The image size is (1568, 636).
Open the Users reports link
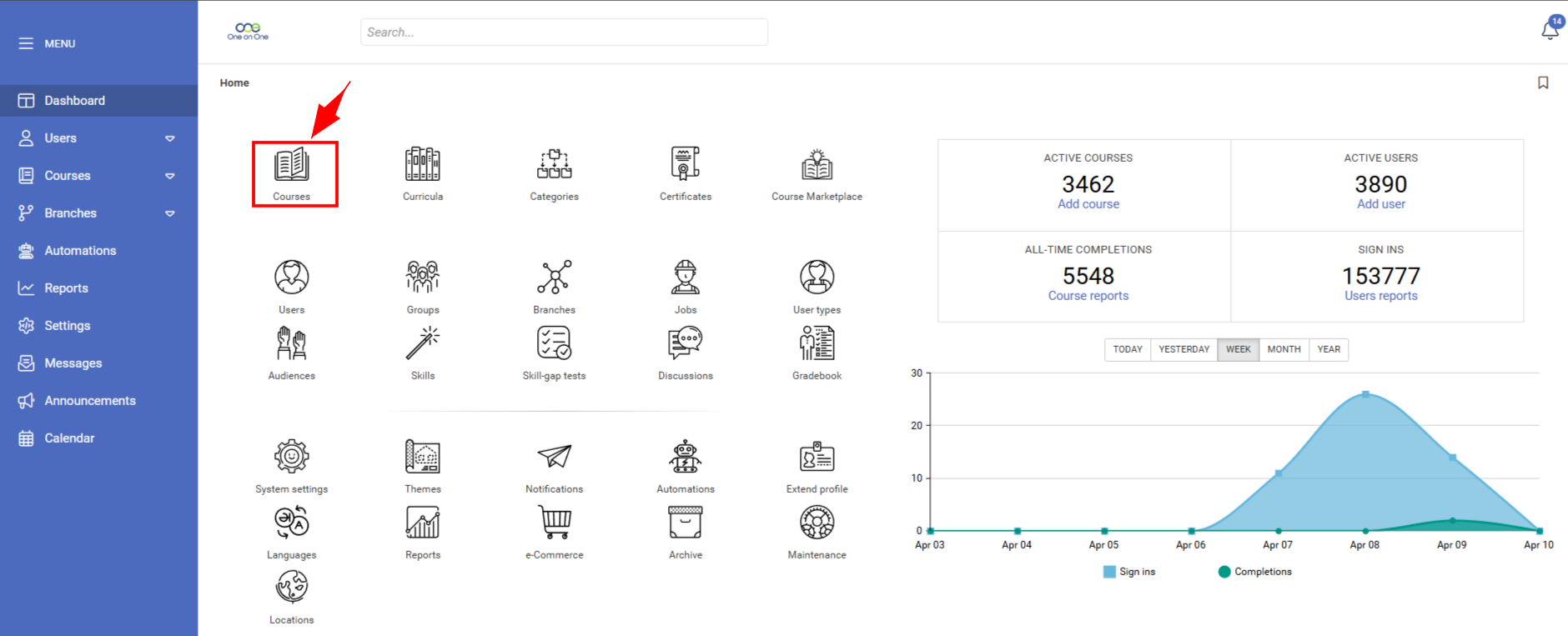[1380, 296]
